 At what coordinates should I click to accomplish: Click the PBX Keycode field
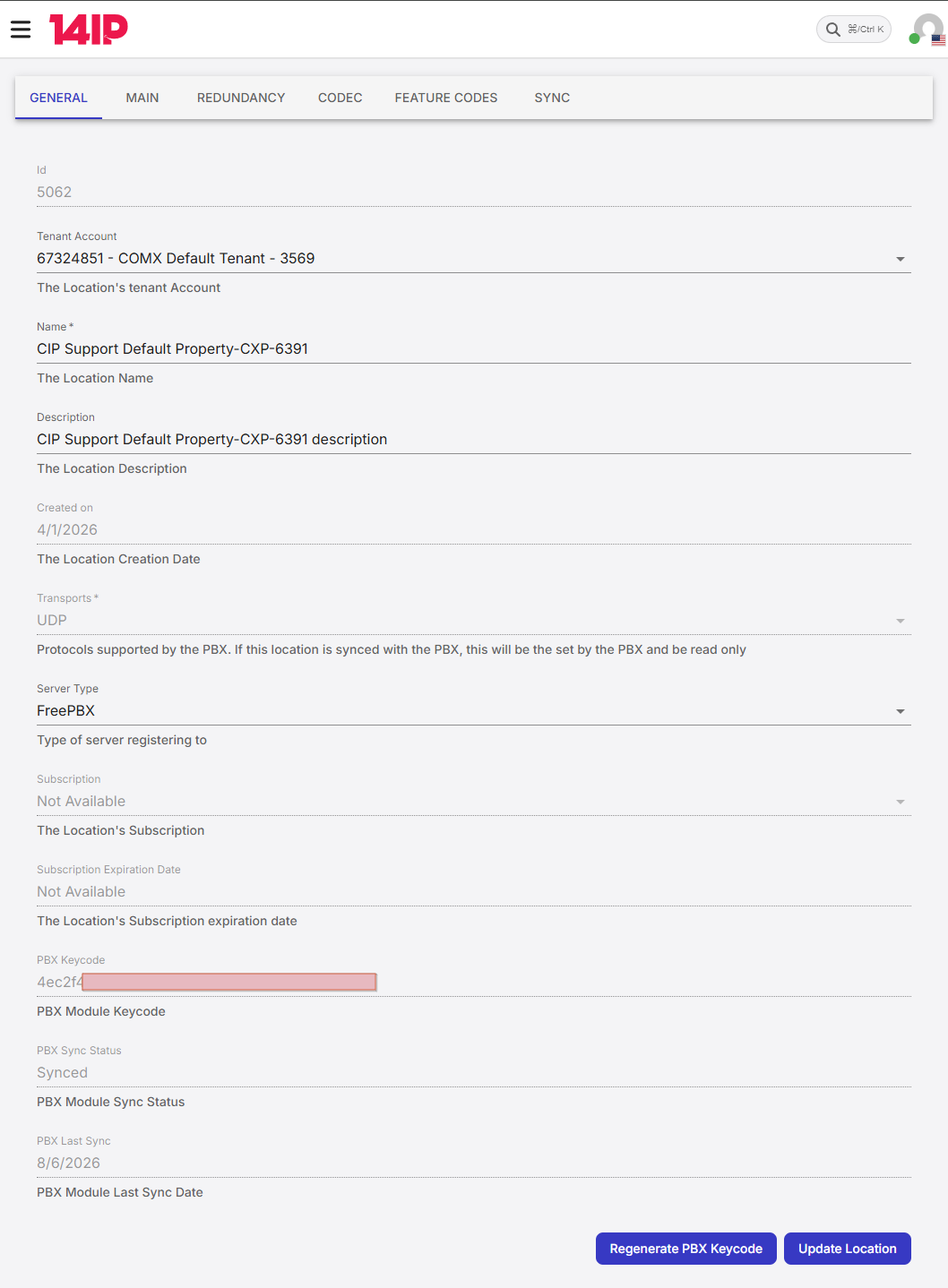pos(474,983)
